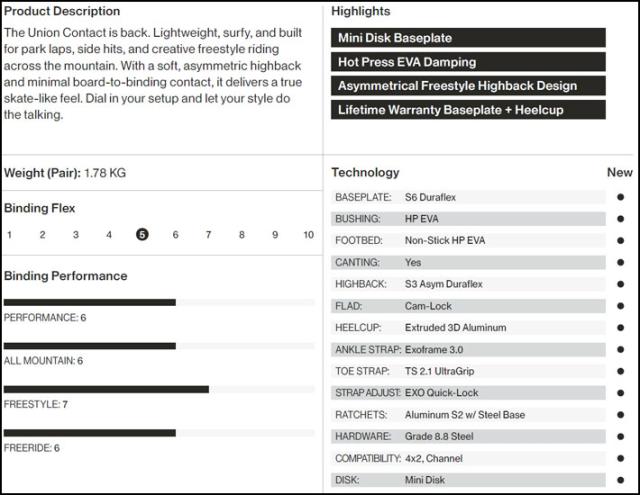Select binding flex value 10

[x=309, y=235]
